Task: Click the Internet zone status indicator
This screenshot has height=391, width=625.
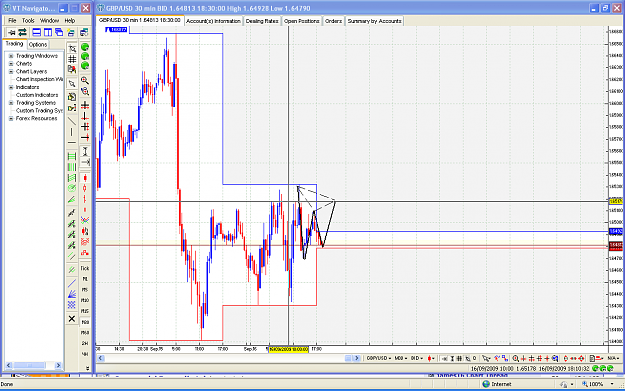Action: click(497, 384)
